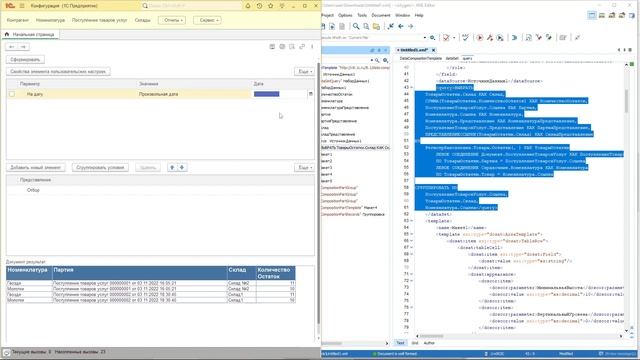Click the magnifier Find icon in XML editor toolbar
This screenshot has width=640, height=360.
click(356, 26)
